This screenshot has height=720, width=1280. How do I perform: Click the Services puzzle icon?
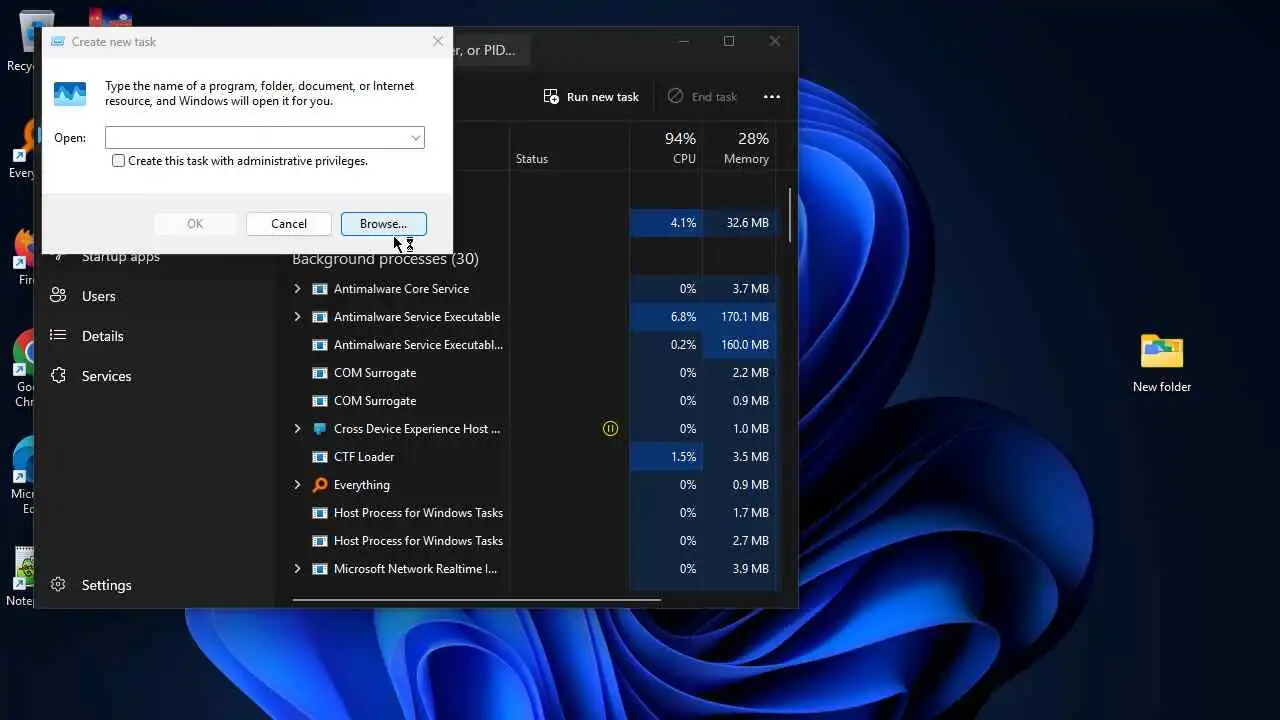58,376
